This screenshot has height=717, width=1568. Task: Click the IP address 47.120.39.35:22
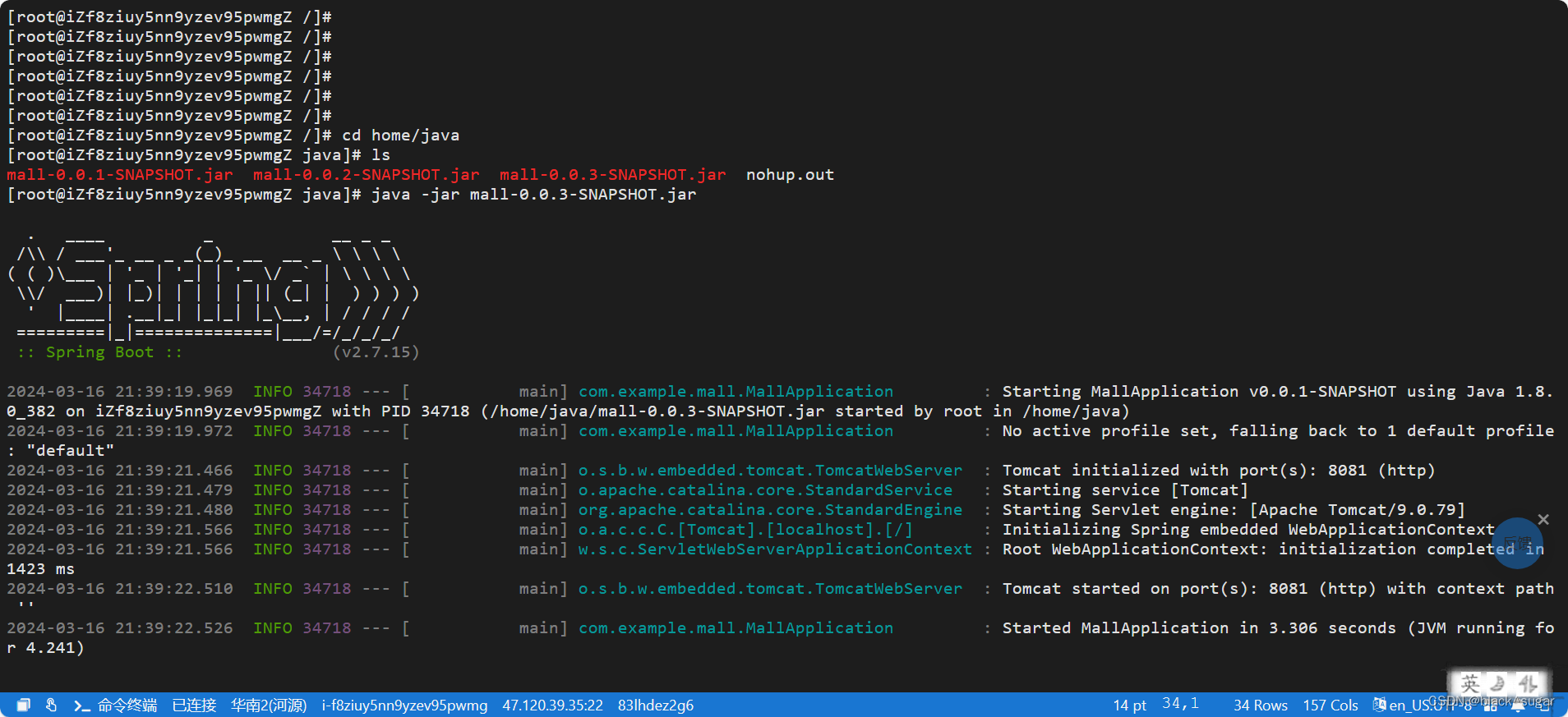552,706
